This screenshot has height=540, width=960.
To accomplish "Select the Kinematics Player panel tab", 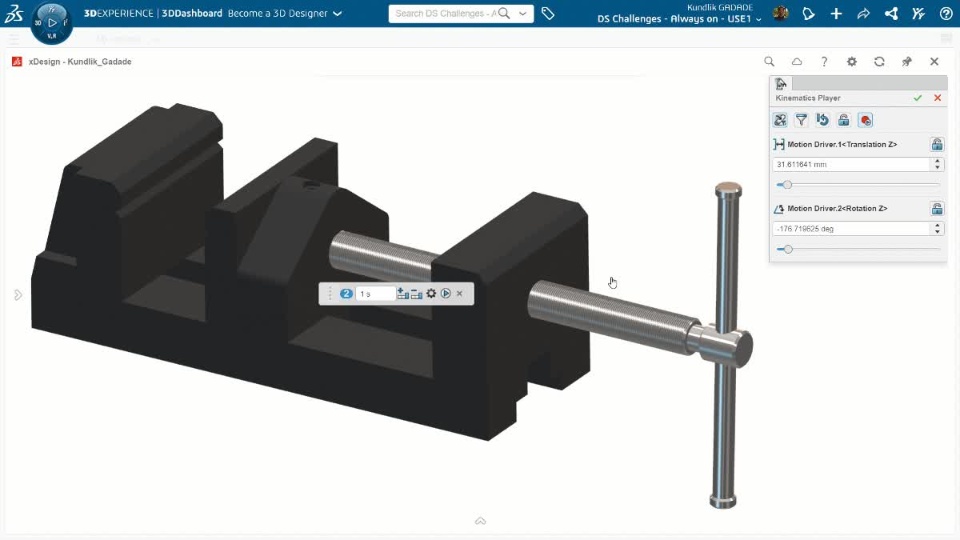I will click(781, 83).
